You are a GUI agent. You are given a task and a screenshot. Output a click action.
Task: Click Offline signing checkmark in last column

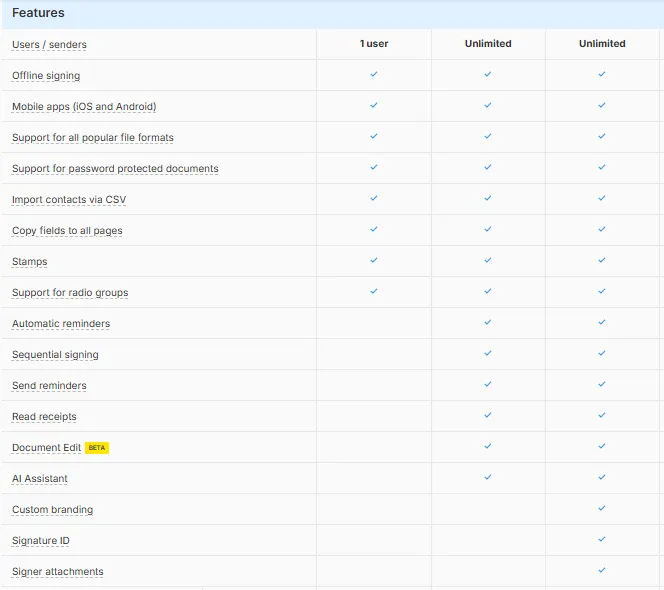(x=602, y=74)
